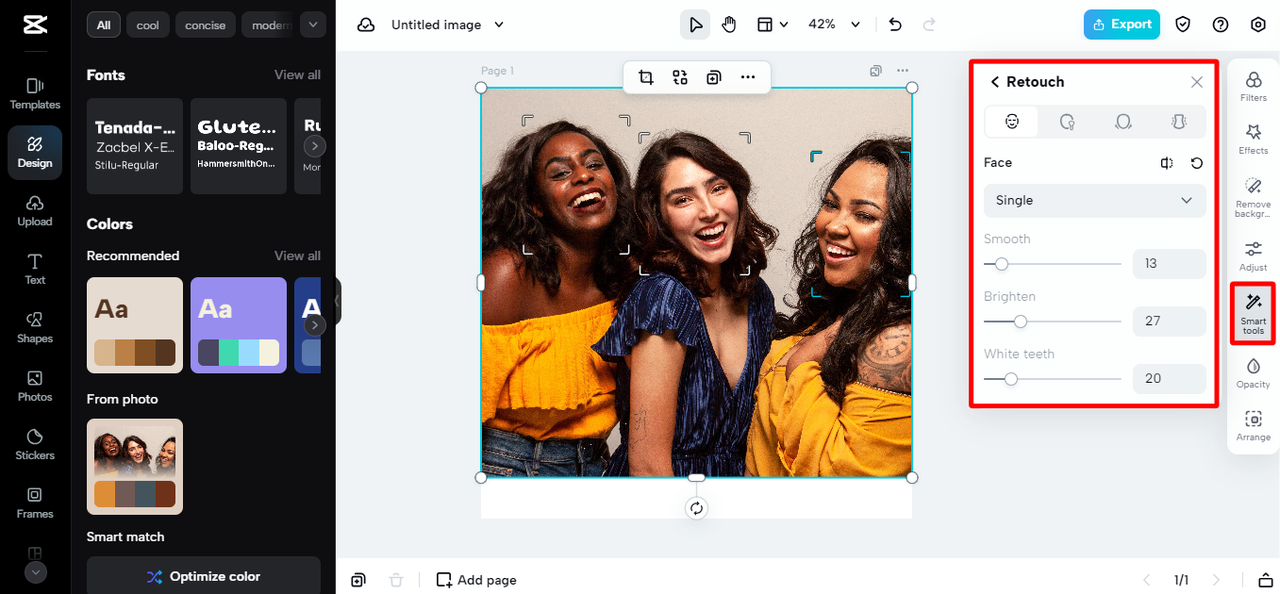Click View all next to Fonts

click(x=297, y=75)
